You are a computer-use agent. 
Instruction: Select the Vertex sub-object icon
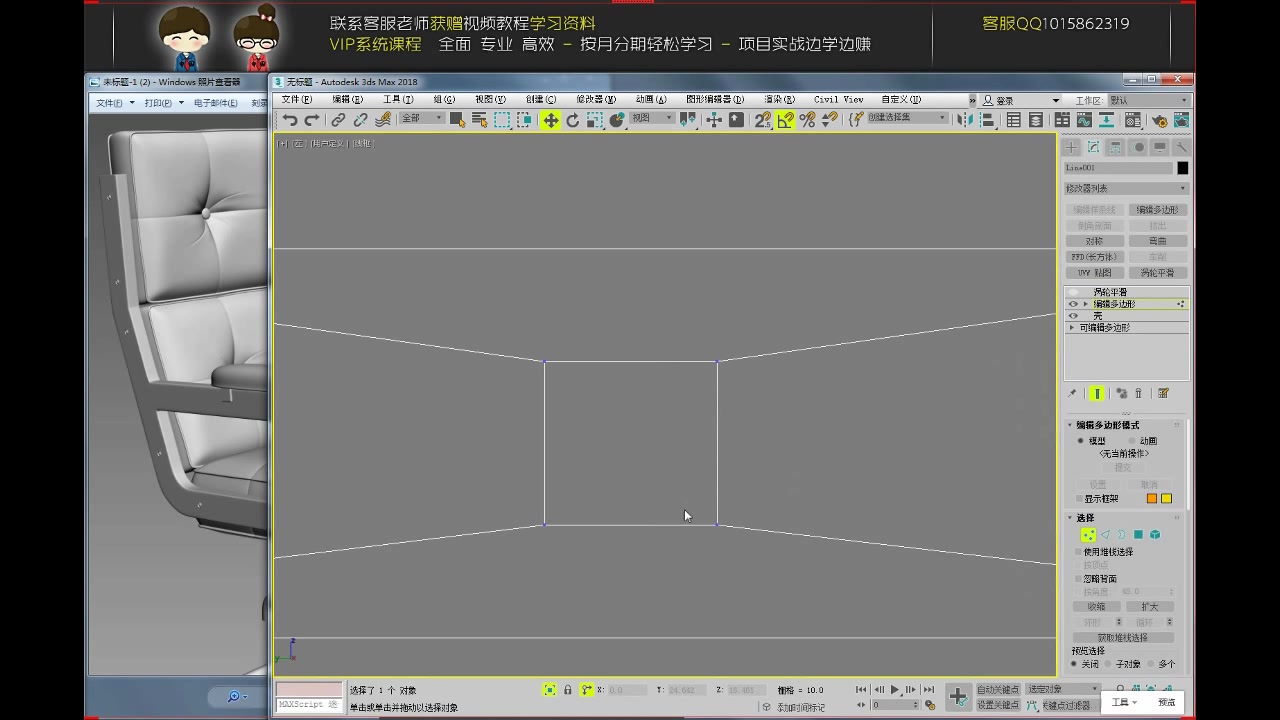[1088, 534]
